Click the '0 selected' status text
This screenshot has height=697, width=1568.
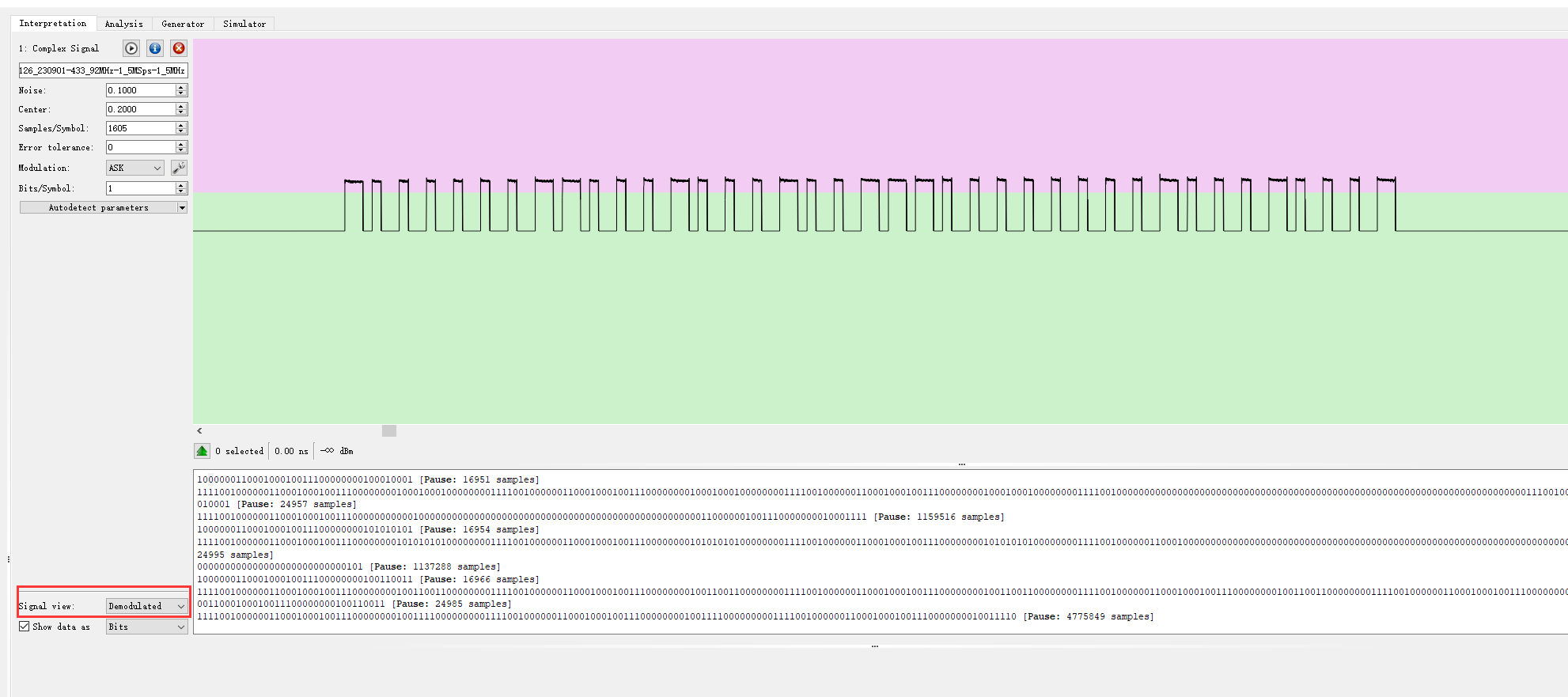tap(240, 451)
